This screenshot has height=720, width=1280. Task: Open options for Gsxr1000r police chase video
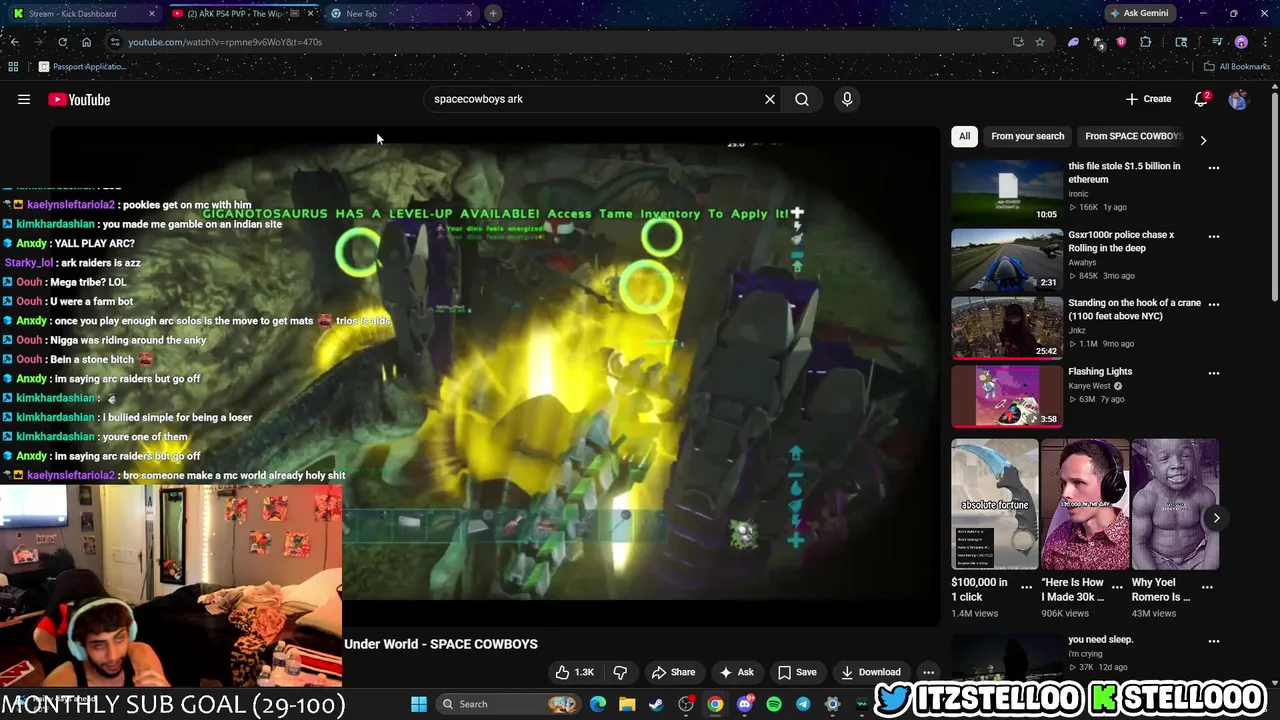1214,236
